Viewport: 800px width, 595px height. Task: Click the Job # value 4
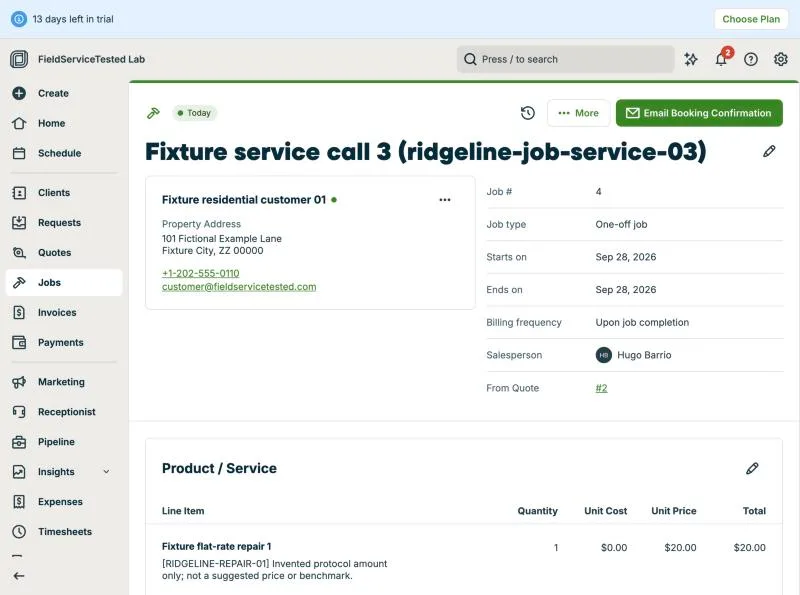(598, 192)
